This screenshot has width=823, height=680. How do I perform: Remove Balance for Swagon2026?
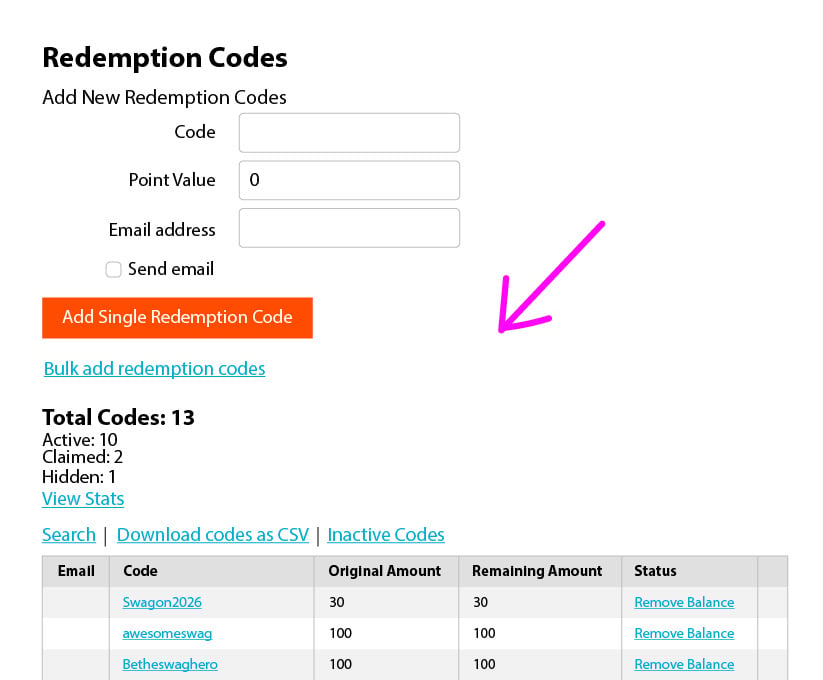[684, 602]
